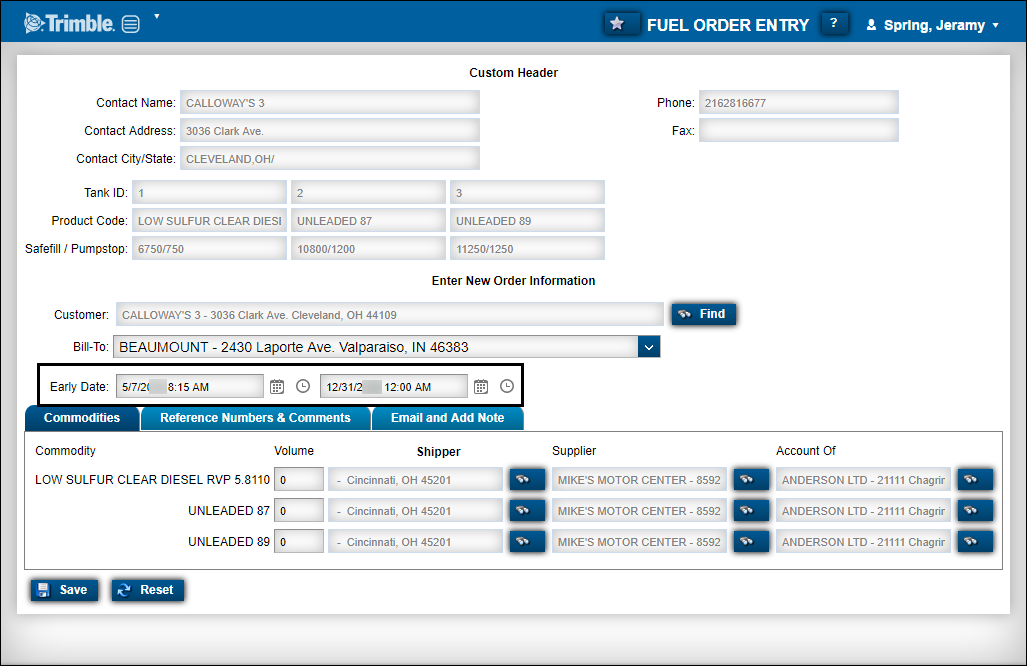The image size is (1027, 666).
Task: Set volume for Unleaded 89
Action: coord(299,542)
